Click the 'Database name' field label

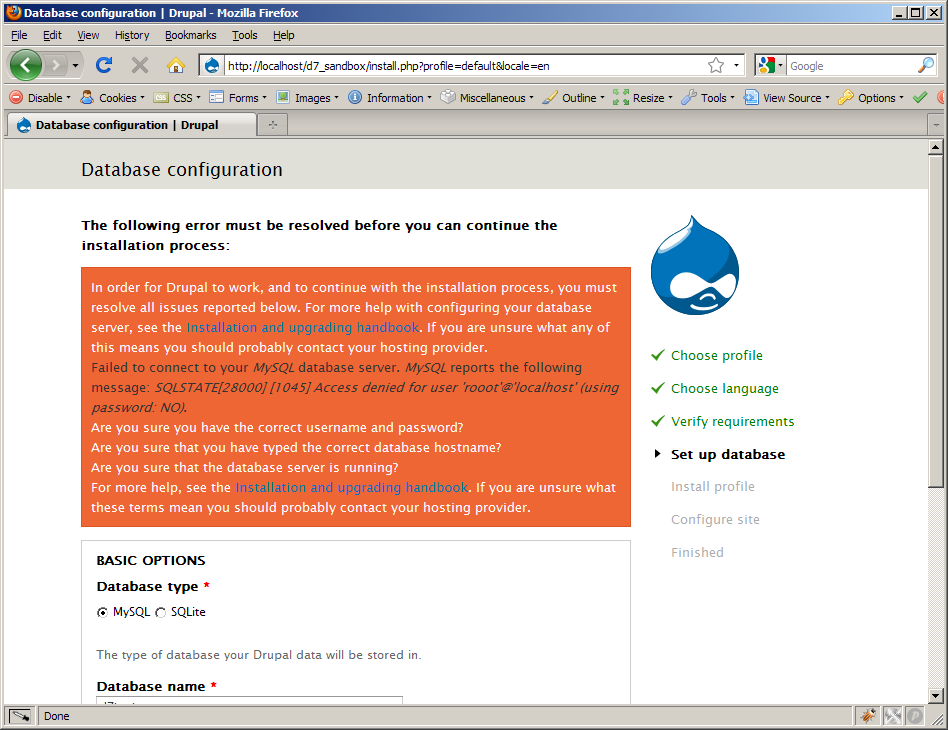coord(151,686)
